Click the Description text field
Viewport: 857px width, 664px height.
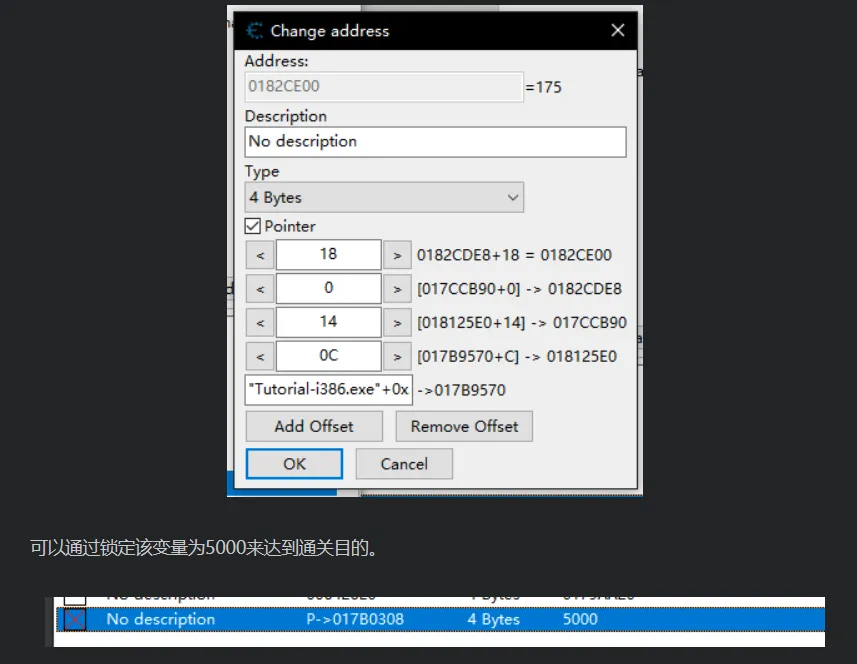(x=435, y=142)
